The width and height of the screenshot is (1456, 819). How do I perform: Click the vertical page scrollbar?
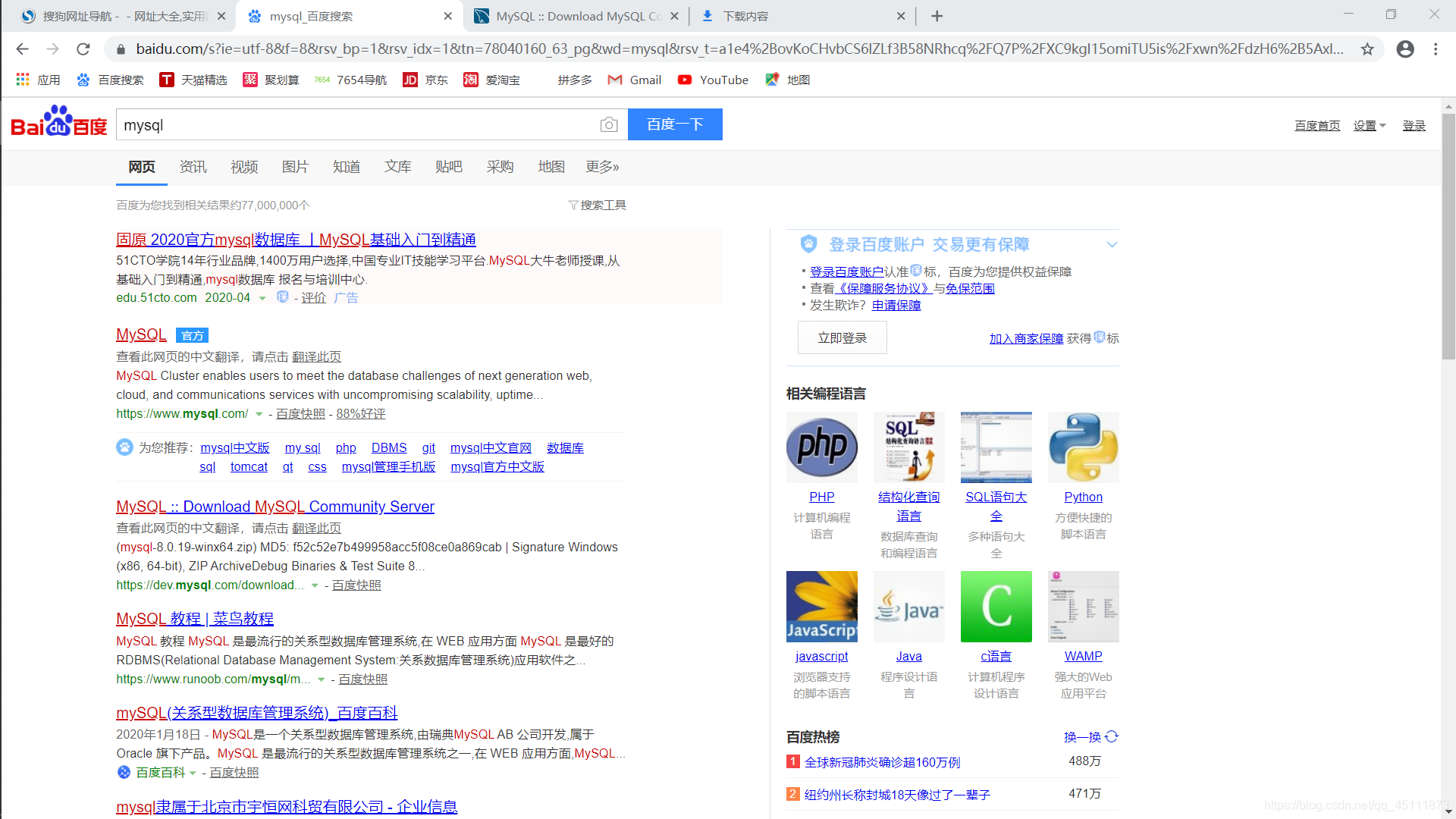click(x=1448, y=237)
